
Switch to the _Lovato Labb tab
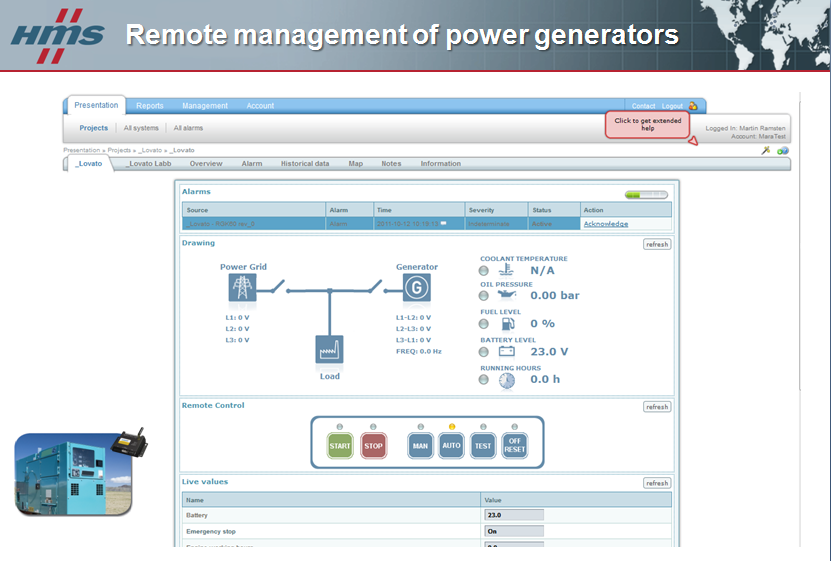pos(148,164)
